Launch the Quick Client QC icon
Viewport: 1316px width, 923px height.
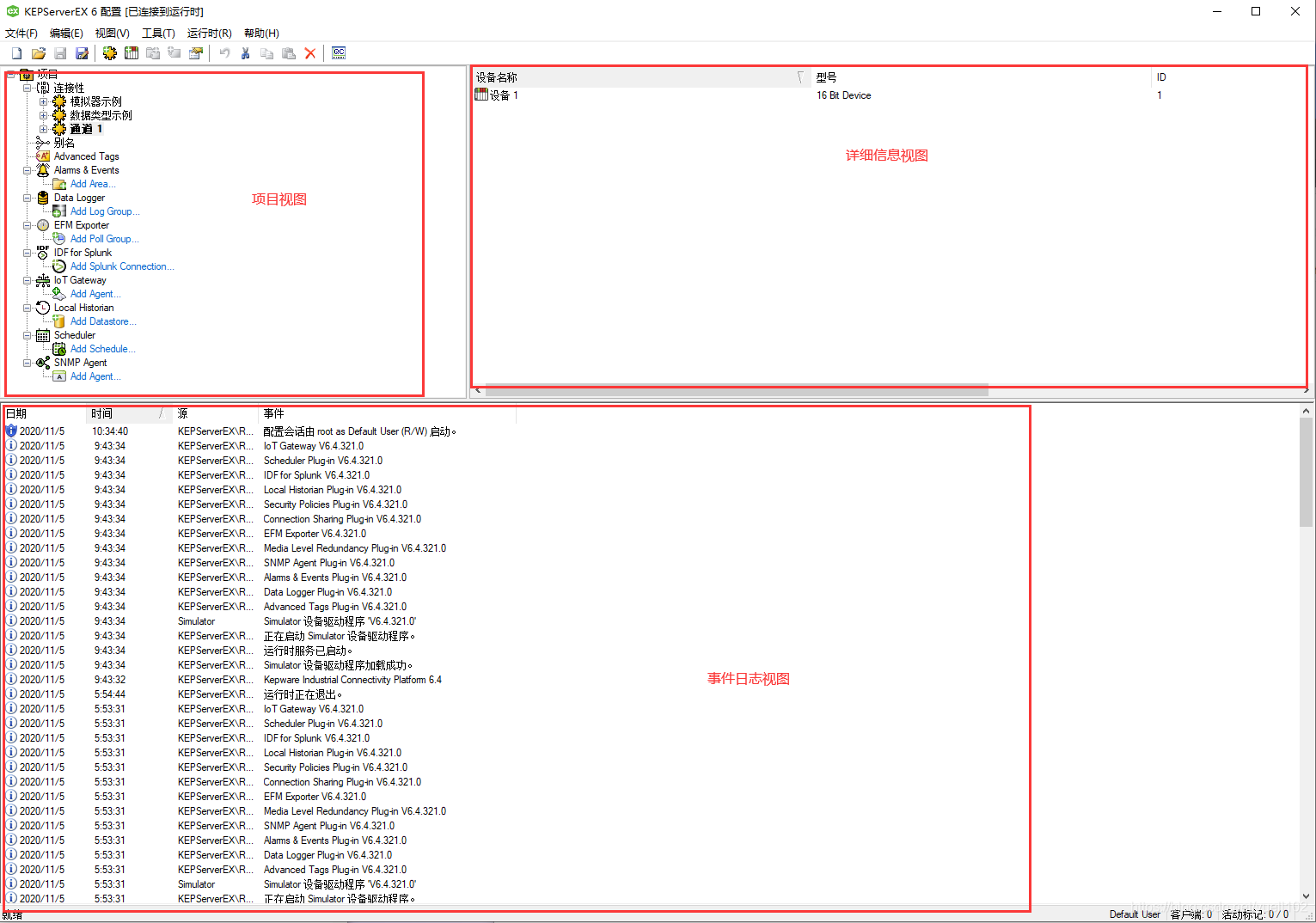tap(339, 53)
